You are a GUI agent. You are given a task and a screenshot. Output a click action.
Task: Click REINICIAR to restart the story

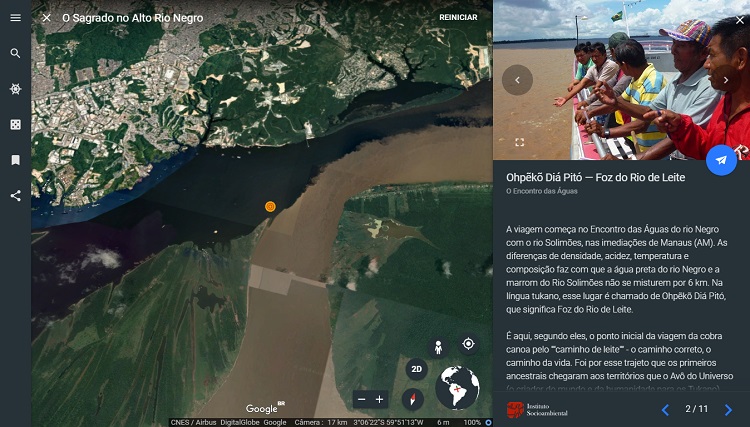pyautogui.click(x=458, y=18)
